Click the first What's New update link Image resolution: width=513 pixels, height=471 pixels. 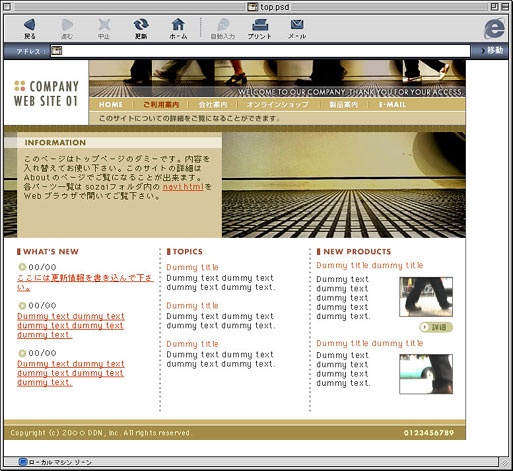(x=85, y=282)
